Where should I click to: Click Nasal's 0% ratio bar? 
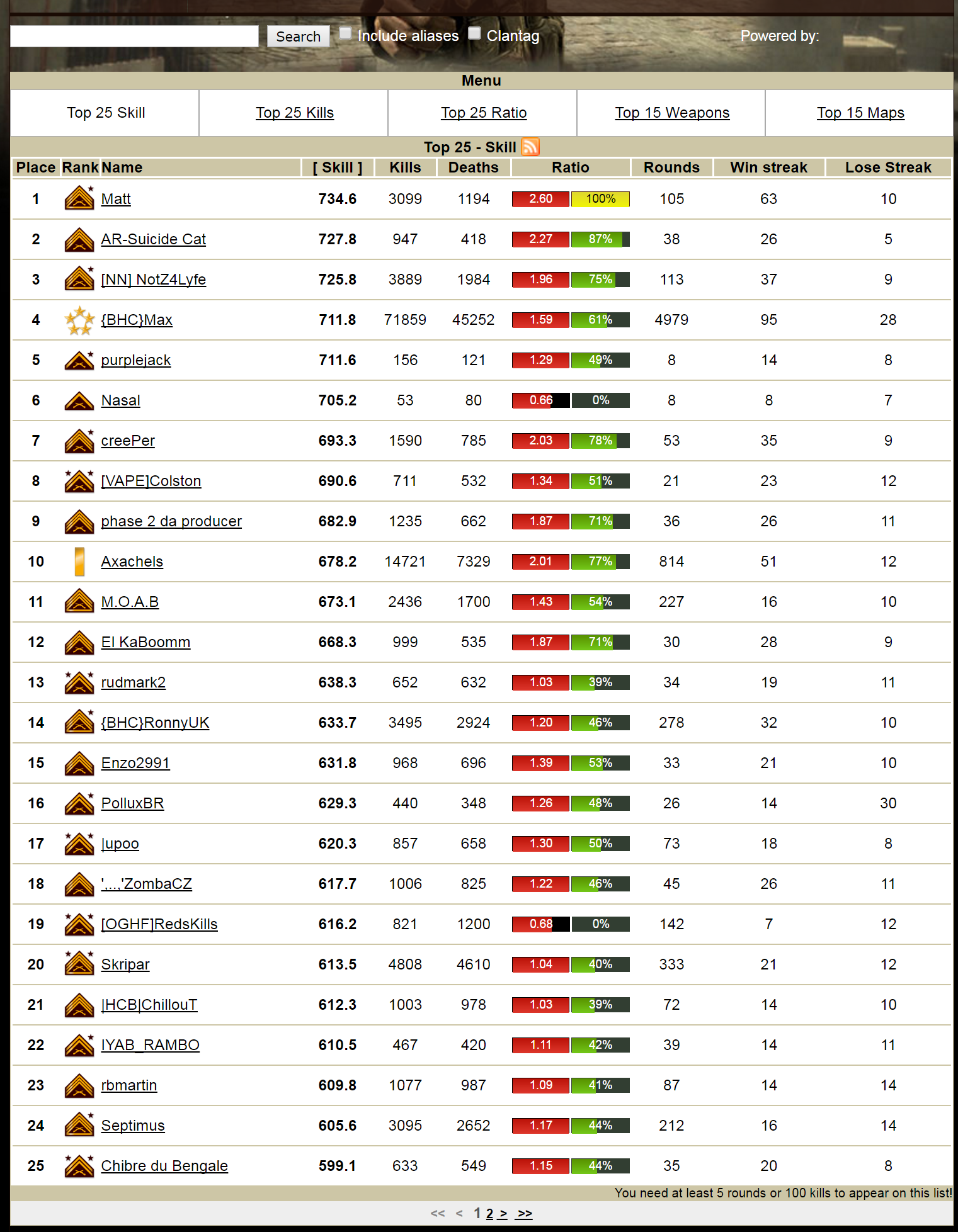pyautogui.click(x=600, y=400)
